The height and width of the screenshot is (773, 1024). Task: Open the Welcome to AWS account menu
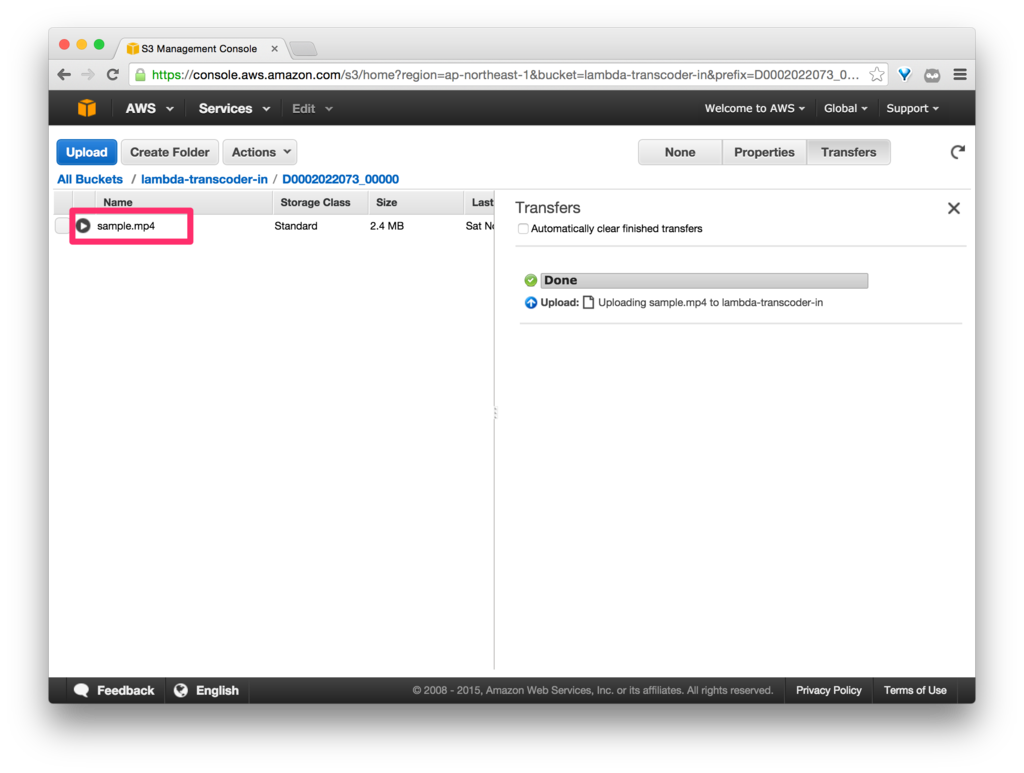(754, 108)
